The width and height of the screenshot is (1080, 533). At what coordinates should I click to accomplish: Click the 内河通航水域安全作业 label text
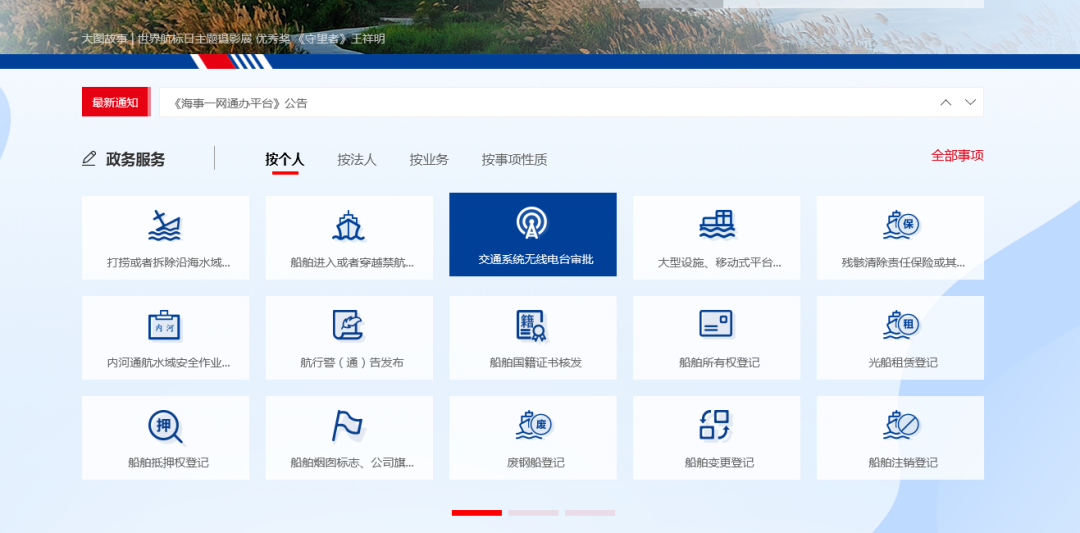(x=168, y=363)
